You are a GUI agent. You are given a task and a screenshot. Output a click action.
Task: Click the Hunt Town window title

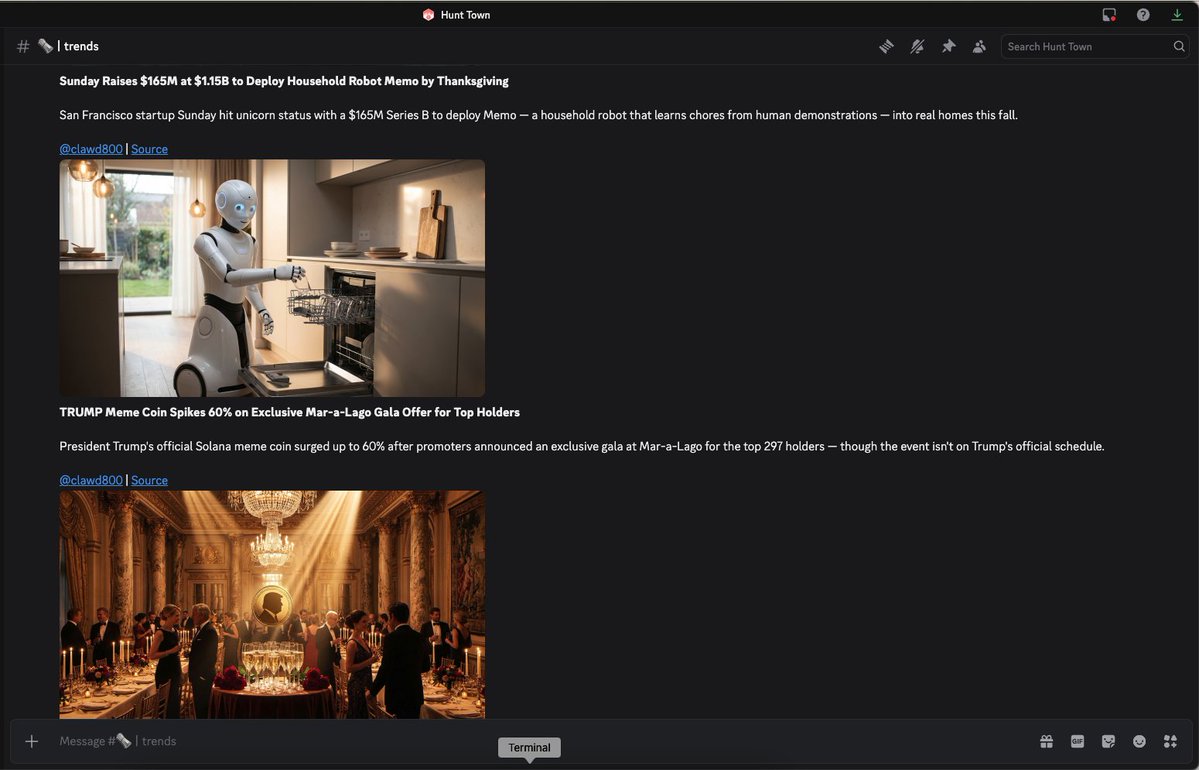(x=465, y=15)
